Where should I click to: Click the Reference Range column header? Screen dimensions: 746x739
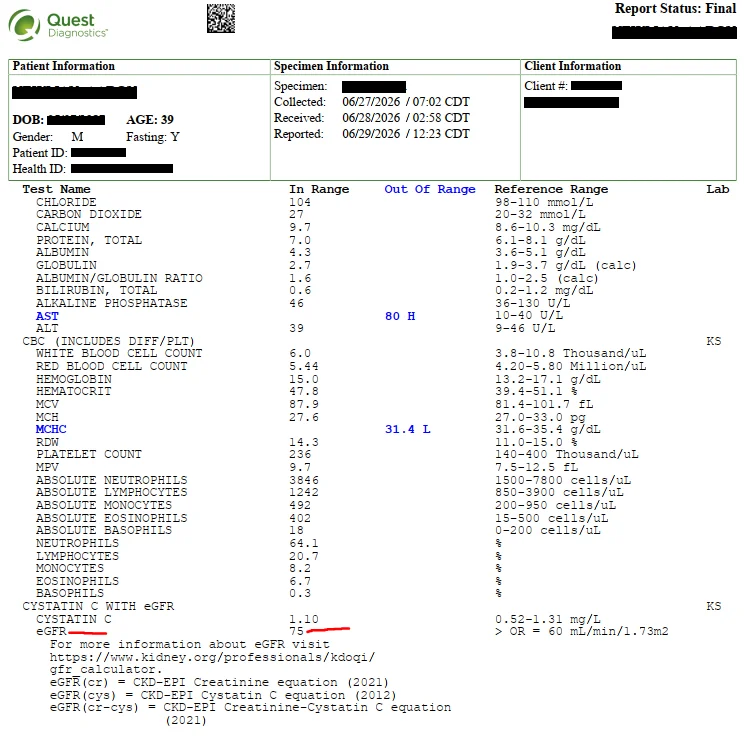(x=551, y=189)
